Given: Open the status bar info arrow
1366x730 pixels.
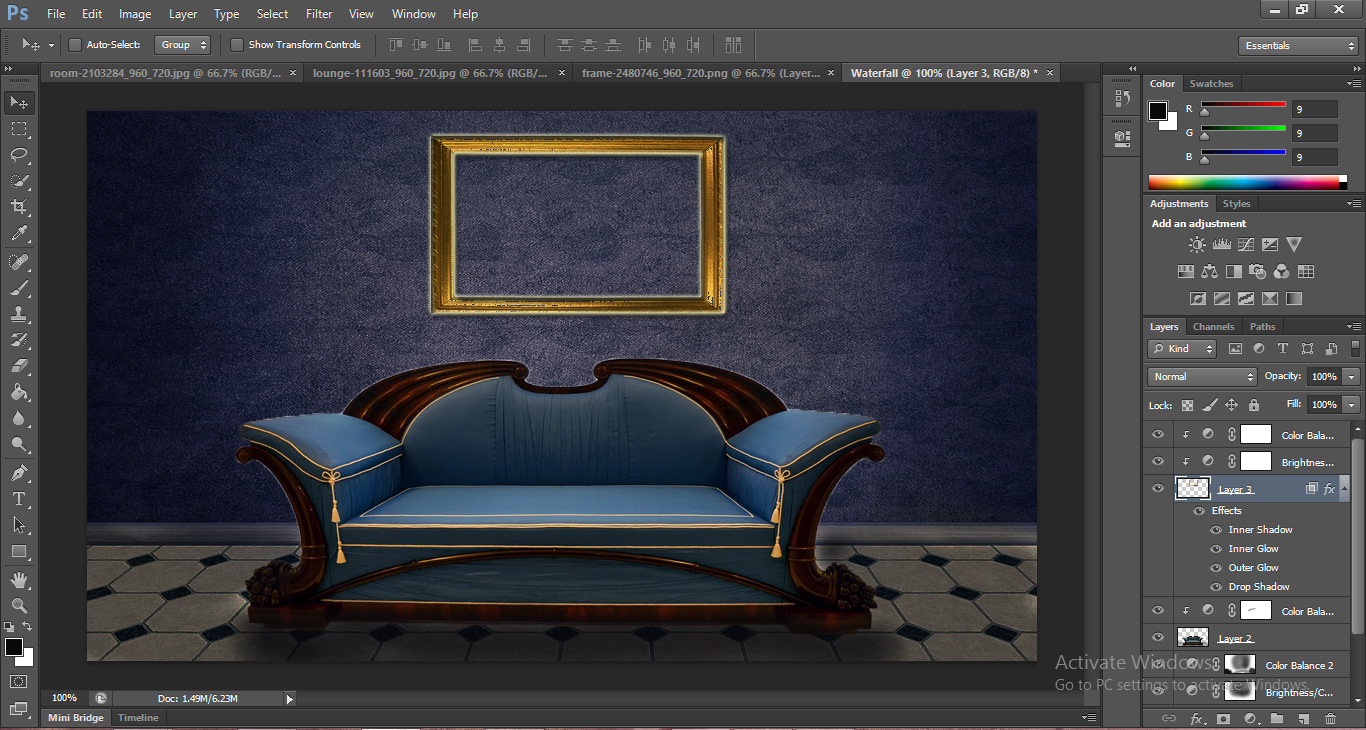Looking at the screenshot, I should [290, 699].
